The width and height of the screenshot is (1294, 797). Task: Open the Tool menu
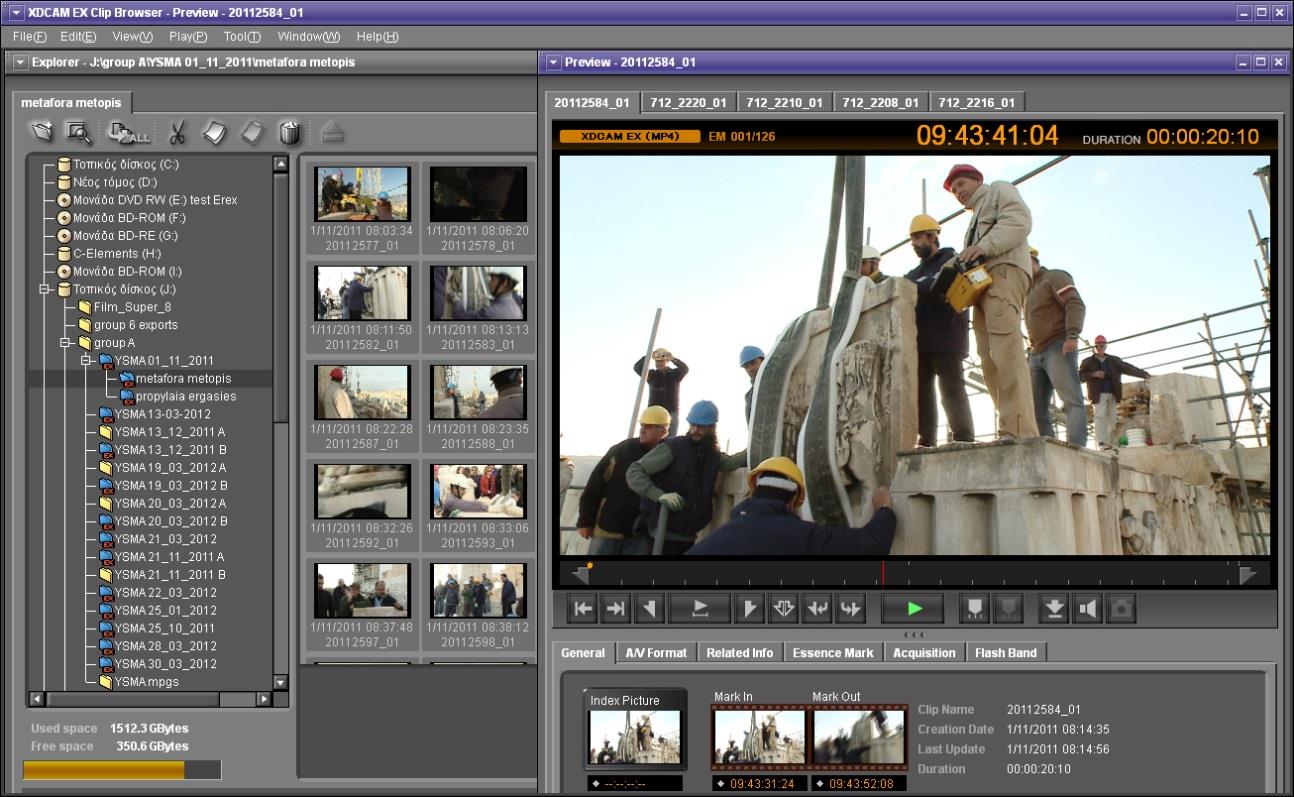241,36
